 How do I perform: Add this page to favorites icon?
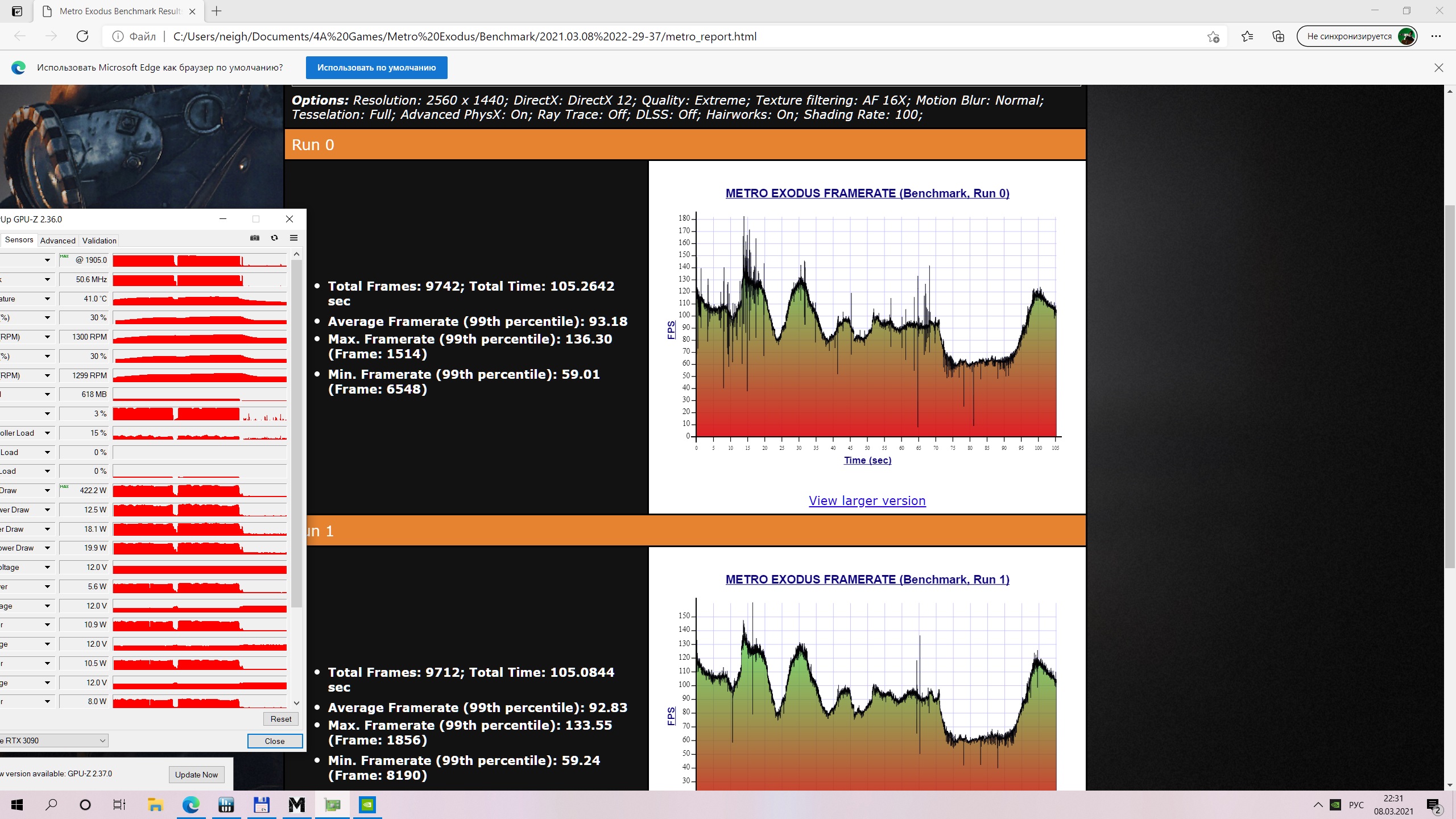click(1213, 36)
